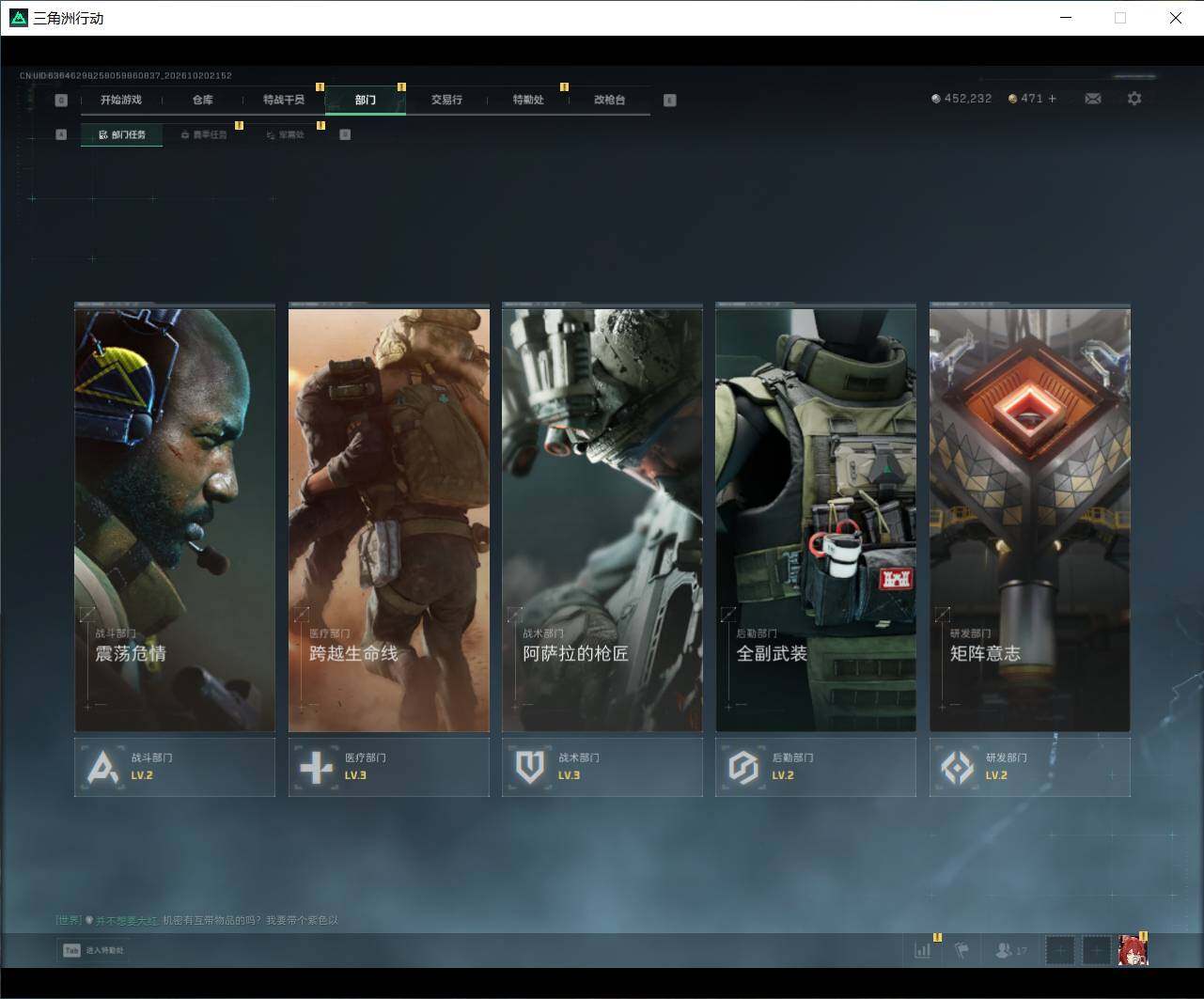The width and height of the screenshot is (1204, 999).
Task: Click the 战术部门 LV.3 level label
Action: [569, 775]
